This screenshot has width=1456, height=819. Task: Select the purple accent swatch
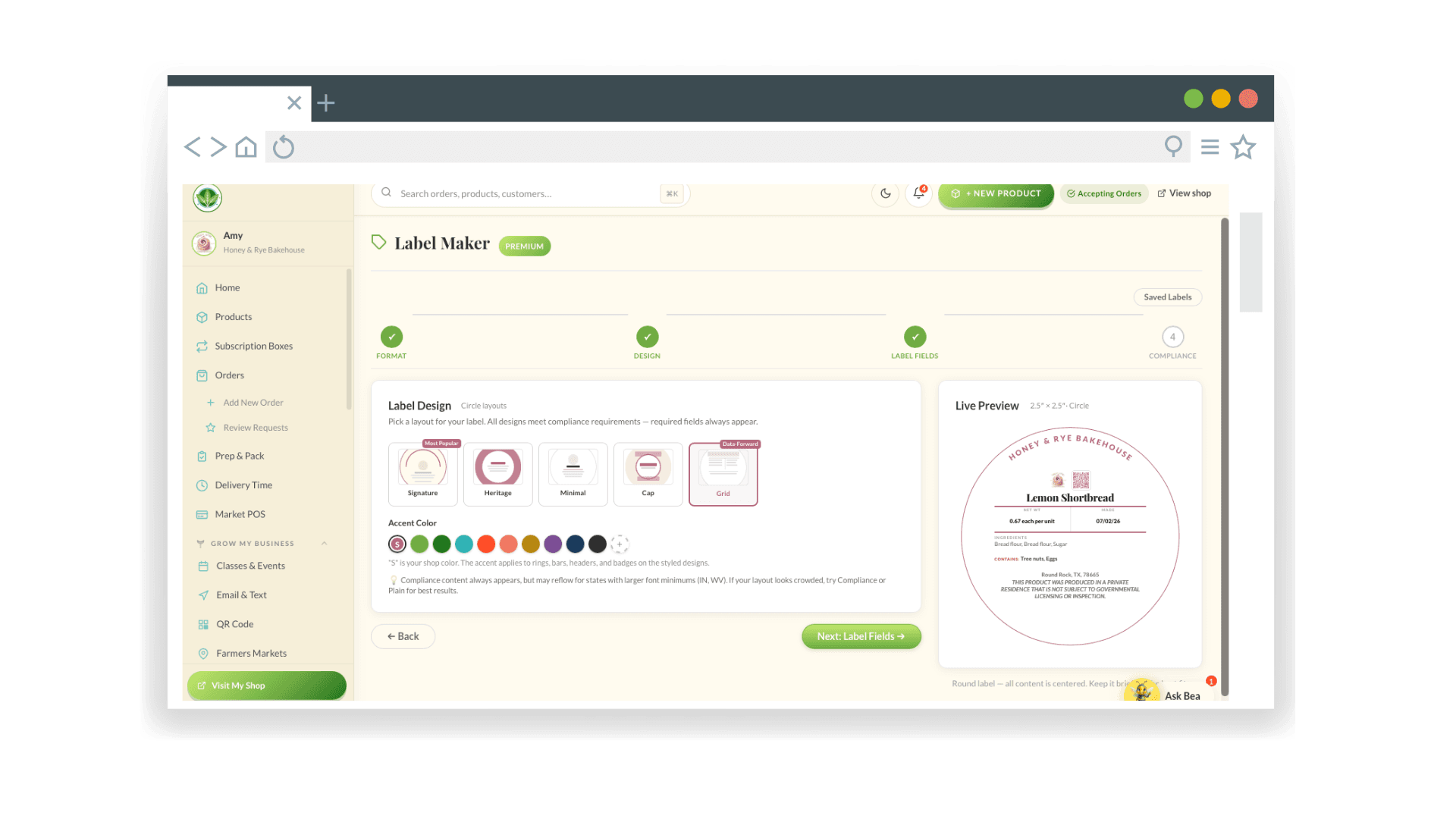(553, 544)
